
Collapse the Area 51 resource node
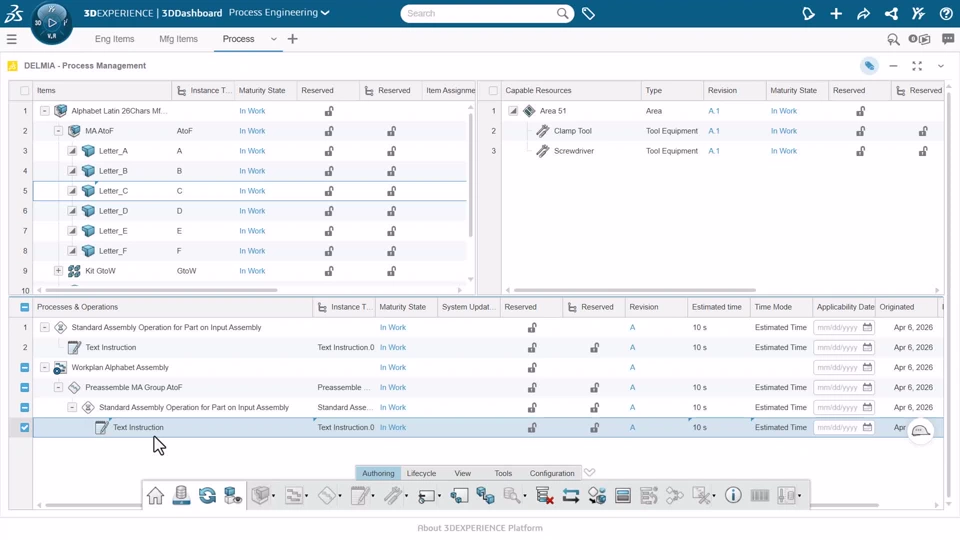click(513, 111)
